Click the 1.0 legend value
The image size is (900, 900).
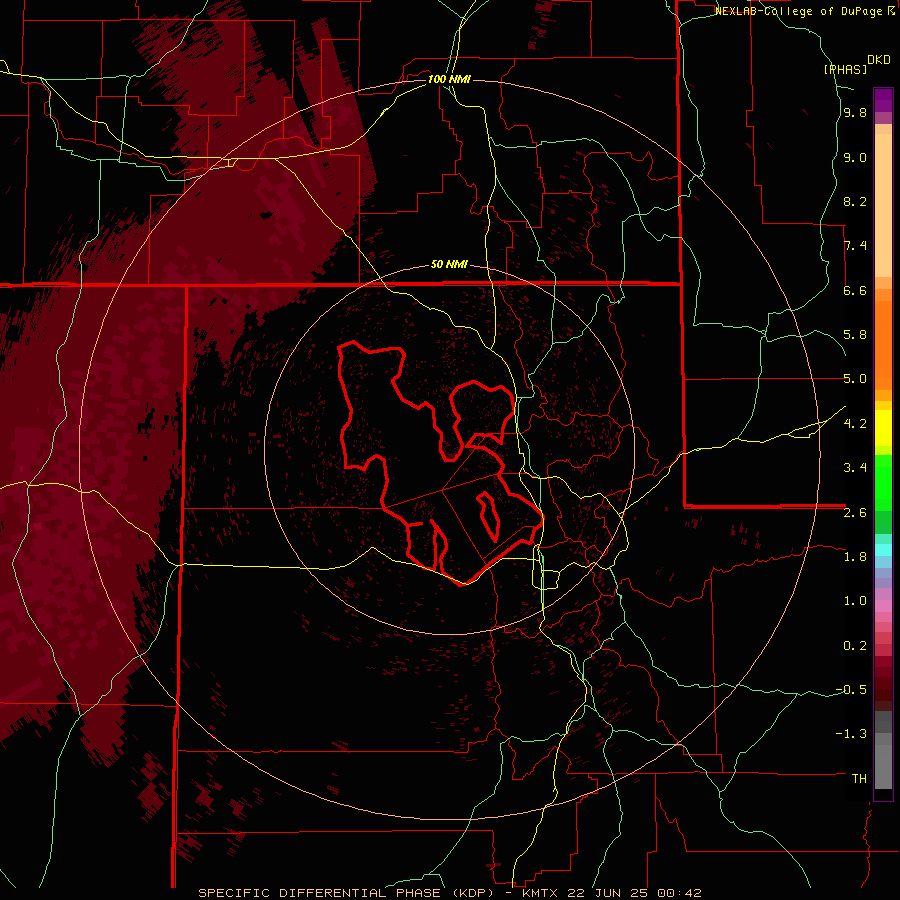855,601
